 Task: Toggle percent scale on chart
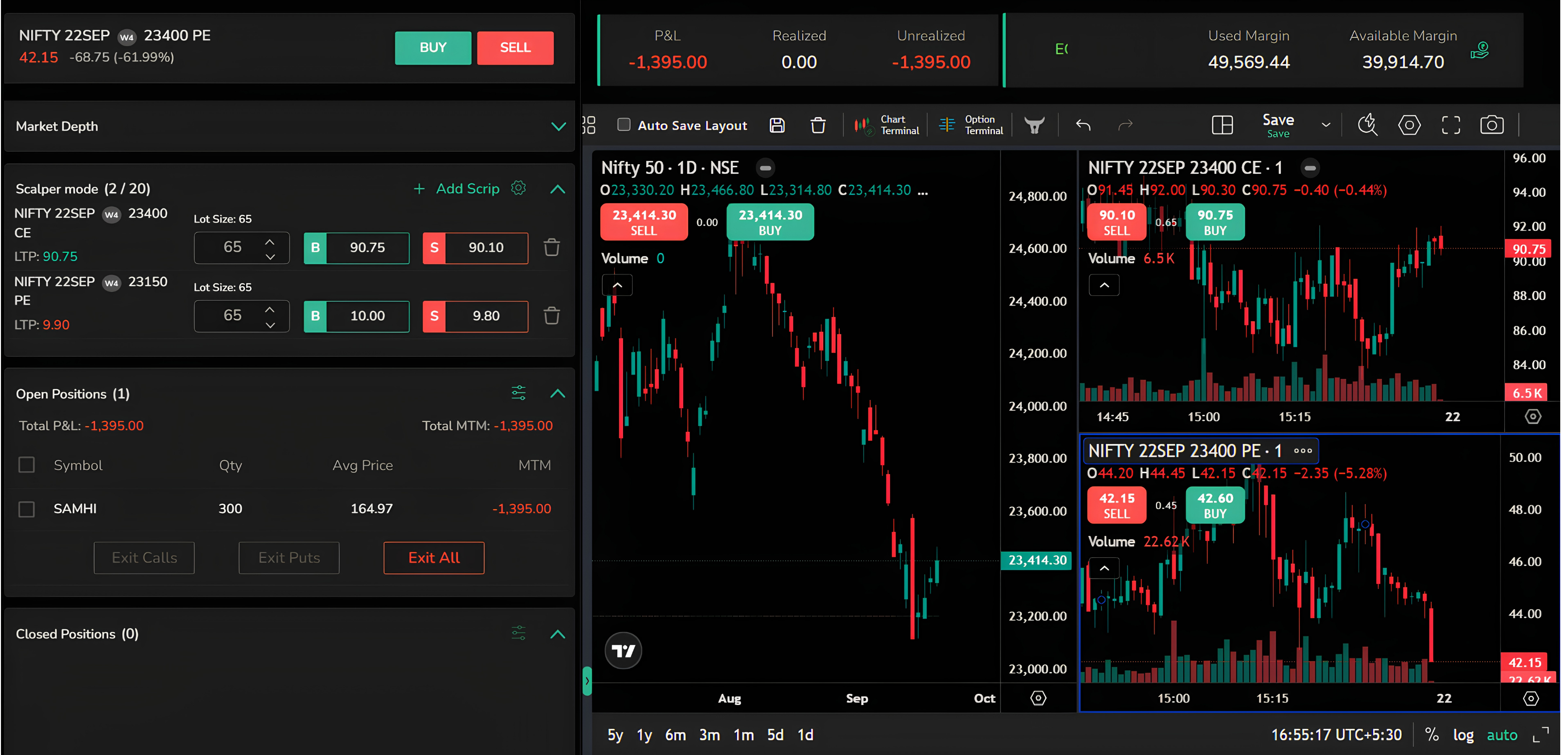(x=1431, y=735)
